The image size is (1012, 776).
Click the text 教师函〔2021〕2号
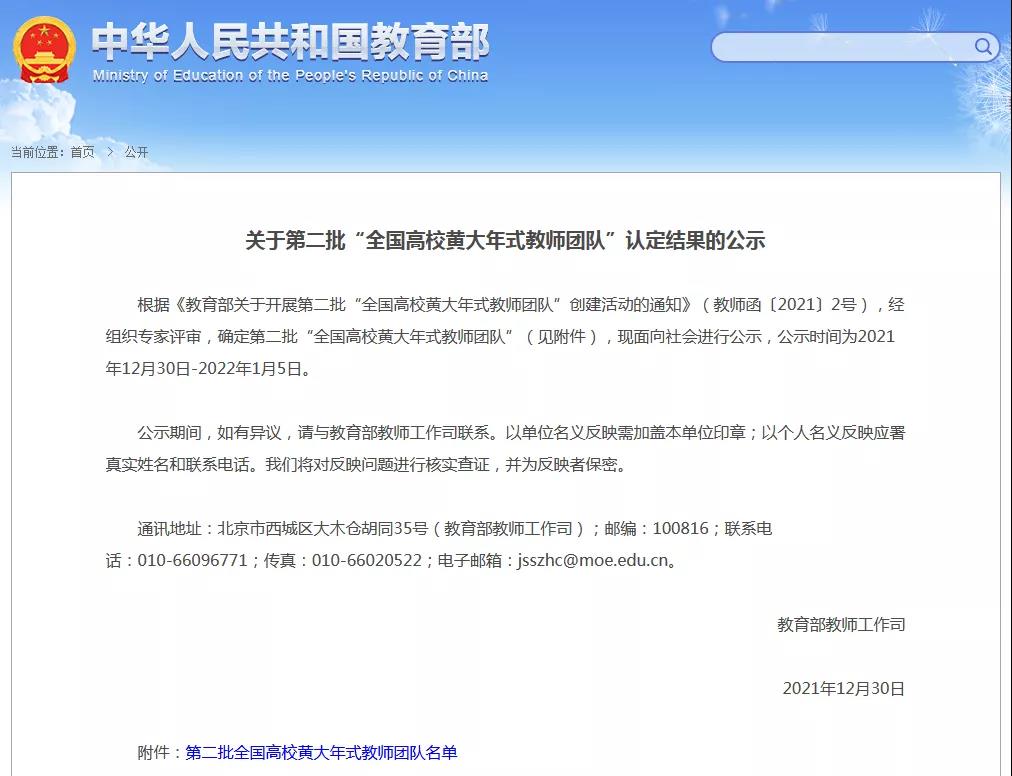point(785,305)
